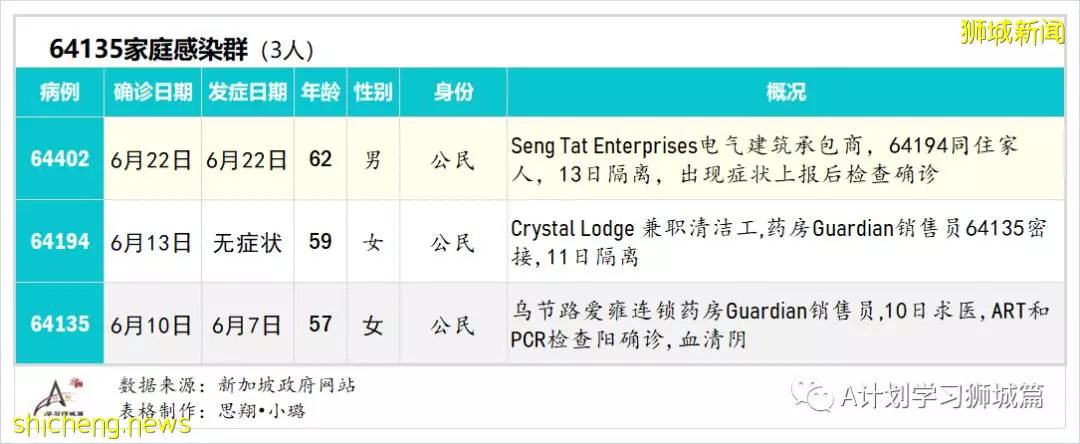Image resolution: width=1080 pixels, height=444 pixels.
Task: Click the 性别 column header
Action: (373, 92)
